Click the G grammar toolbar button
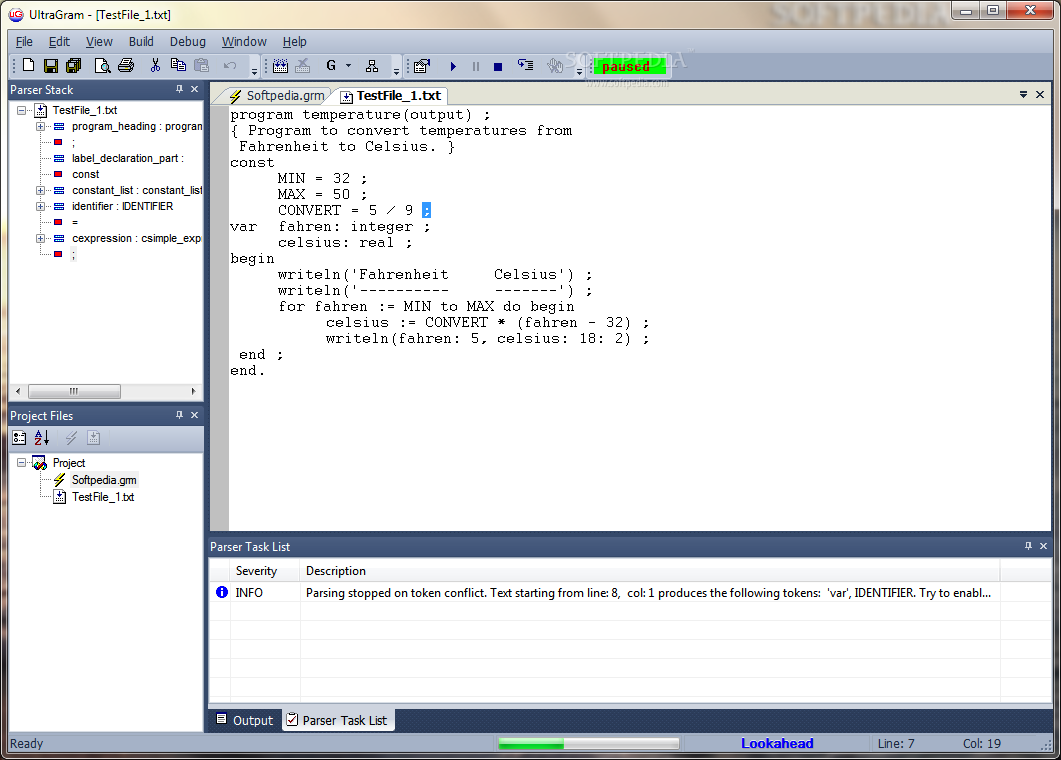This screenshot has width=1061, height=760. [x=331, y=66]
